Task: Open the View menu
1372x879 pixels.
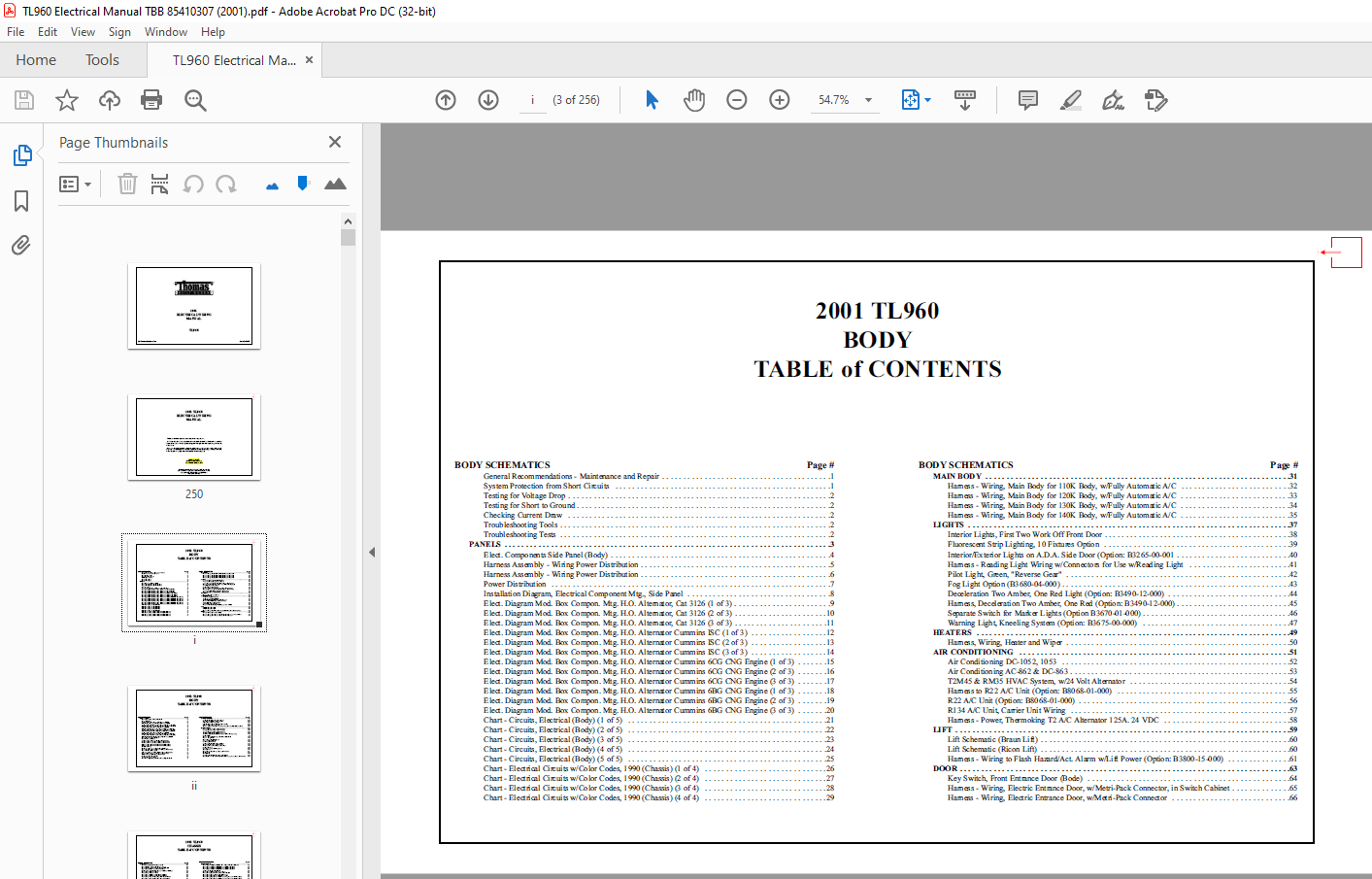Action: click(x=83, y=32)
